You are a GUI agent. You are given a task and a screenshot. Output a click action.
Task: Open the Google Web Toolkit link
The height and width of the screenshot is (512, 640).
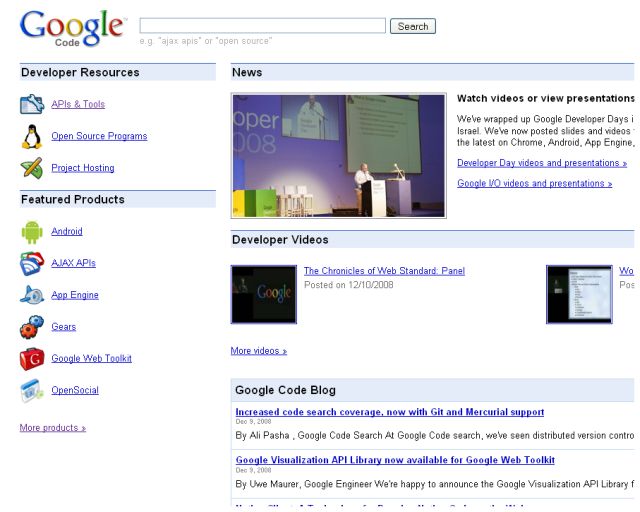(x=91, y=358)
